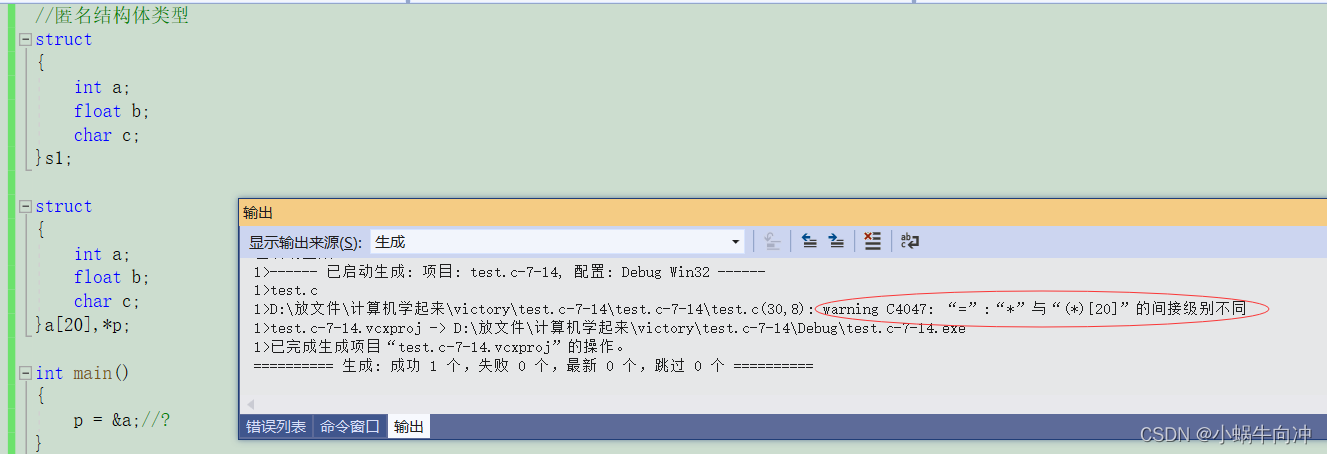Clear all output text with the toolbar icon

tap(872, 241)
